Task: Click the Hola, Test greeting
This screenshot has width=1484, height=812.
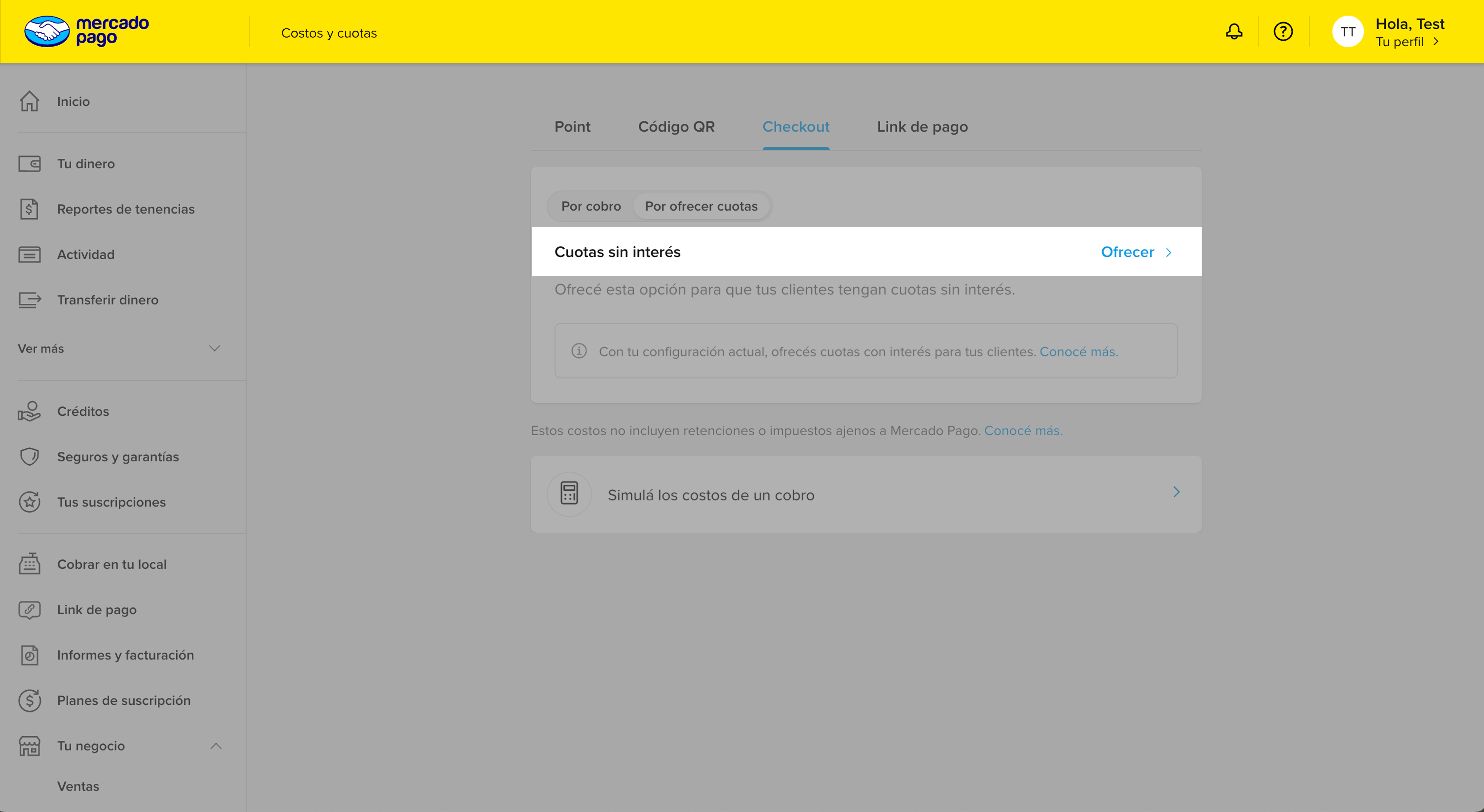Action: point(1410,24)
